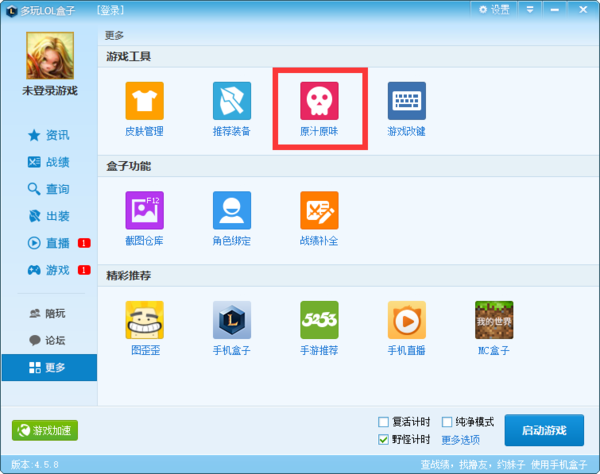This screenshot has height=474, width=600.
Task: Open 截图仓库 screenshot library
Action: [x=144, y=218]
